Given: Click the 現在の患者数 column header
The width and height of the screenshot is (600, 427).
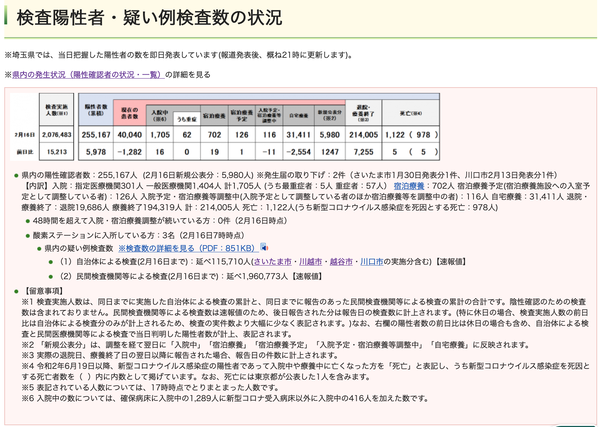Looking at the screenshot, I should click(130, 113).
